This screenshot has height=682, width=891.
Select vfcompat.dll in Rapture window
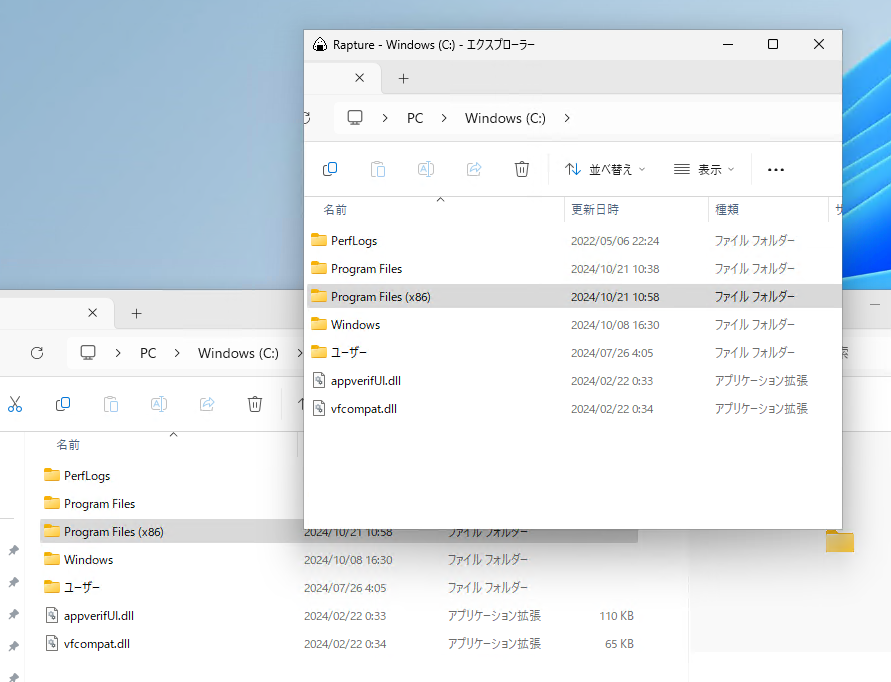tap(574, 409)
